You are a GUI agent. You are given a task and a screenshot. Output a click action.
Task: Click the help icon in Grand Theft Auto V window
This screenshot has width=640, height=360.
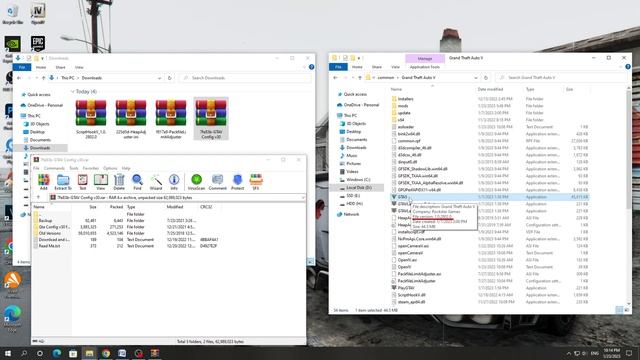point(628,67)
